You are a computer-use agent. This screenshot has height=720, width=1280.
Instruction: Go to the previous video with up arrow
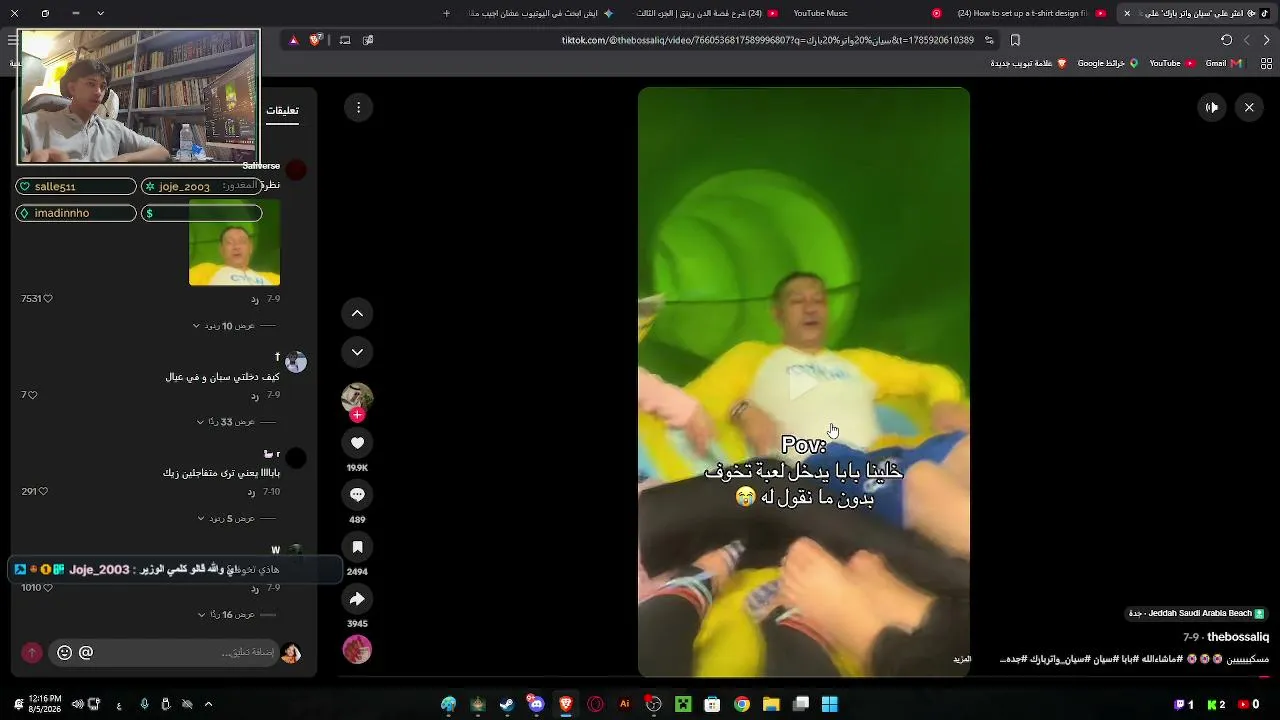click(x=357, y=314)
